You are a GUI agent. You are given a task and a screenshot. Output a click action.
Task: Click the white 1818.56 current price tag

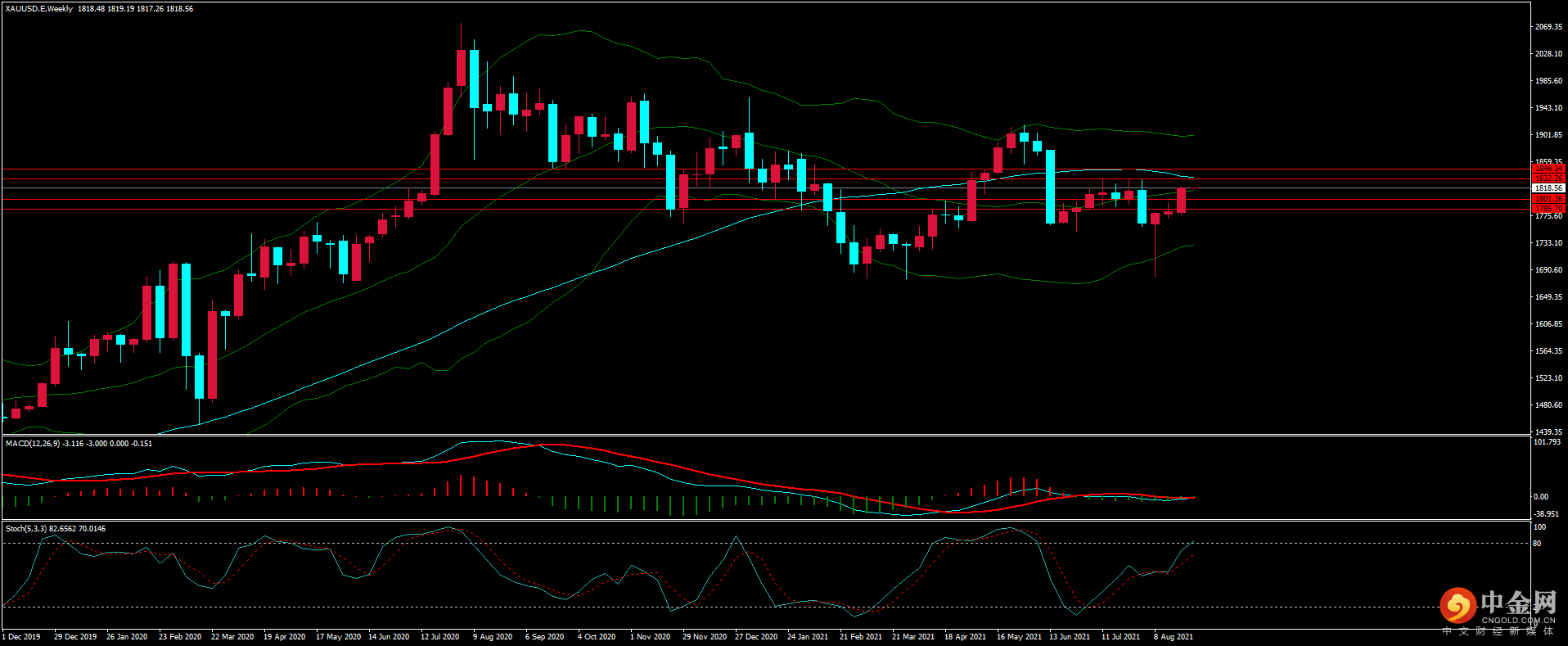(1548, 188)
